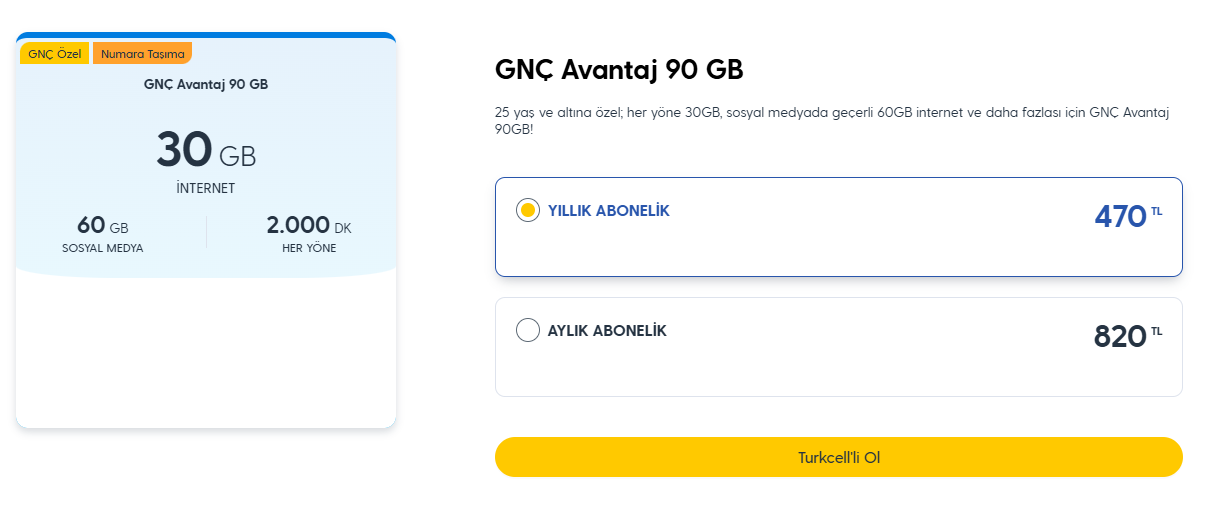
Task: Click the blank white area of package card
Action: tap(206, 350)
